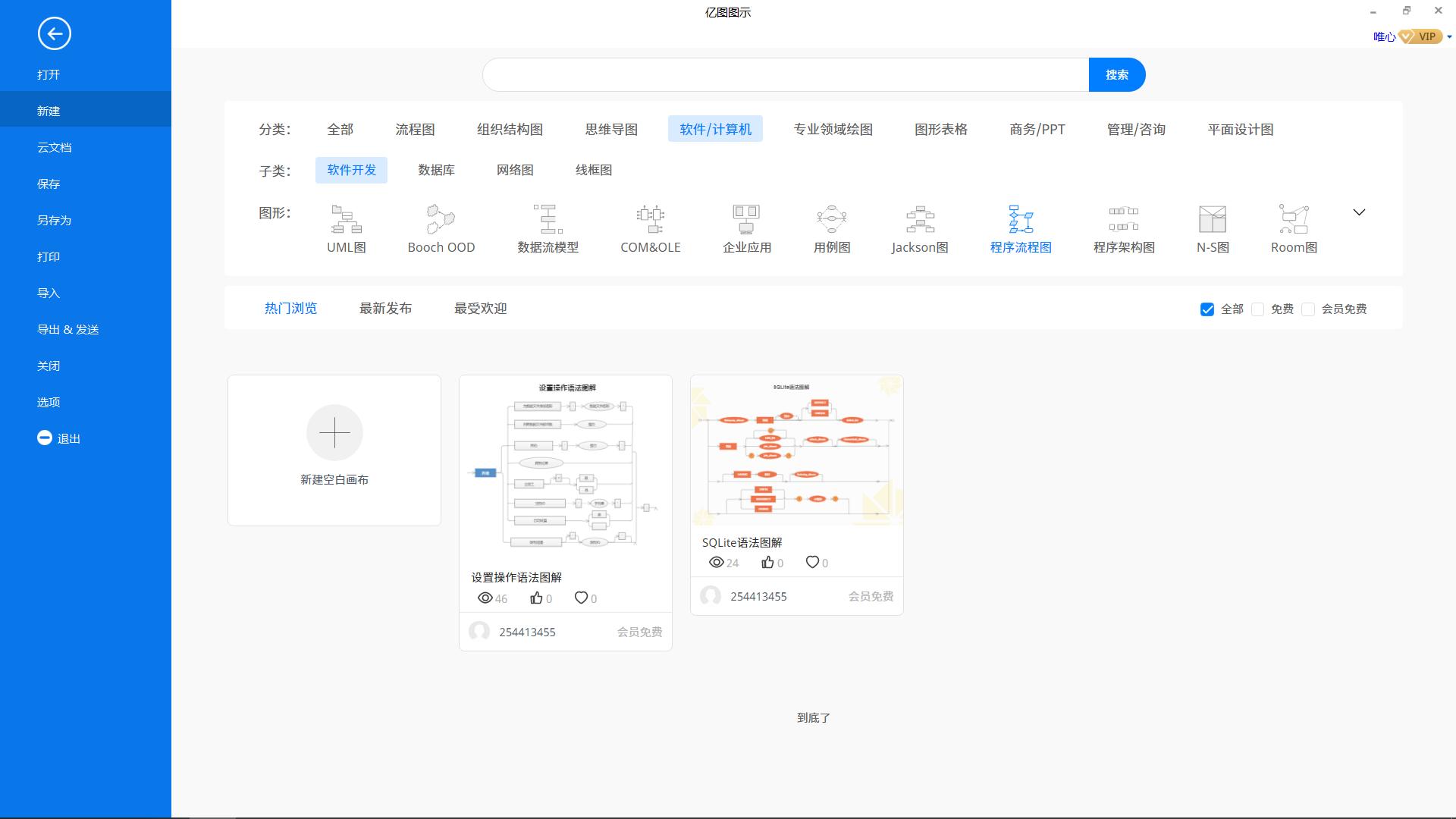Viewport: 1456px width, 819px height.
Task: Open the VIP account dropdown
Action: tap(1449, 36)
